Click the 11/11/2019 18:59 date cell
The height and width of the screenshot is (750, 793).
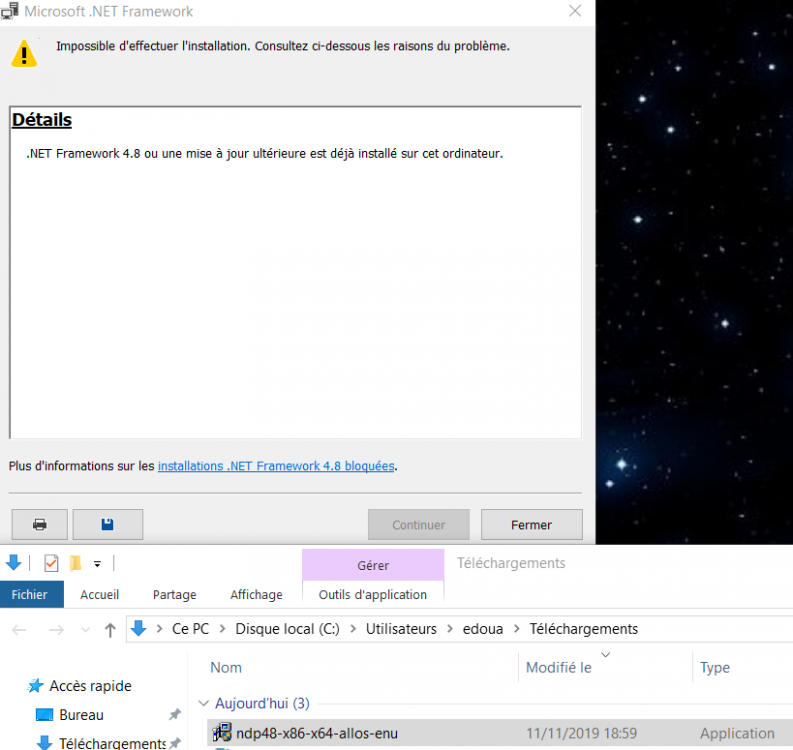click(582, 733)
